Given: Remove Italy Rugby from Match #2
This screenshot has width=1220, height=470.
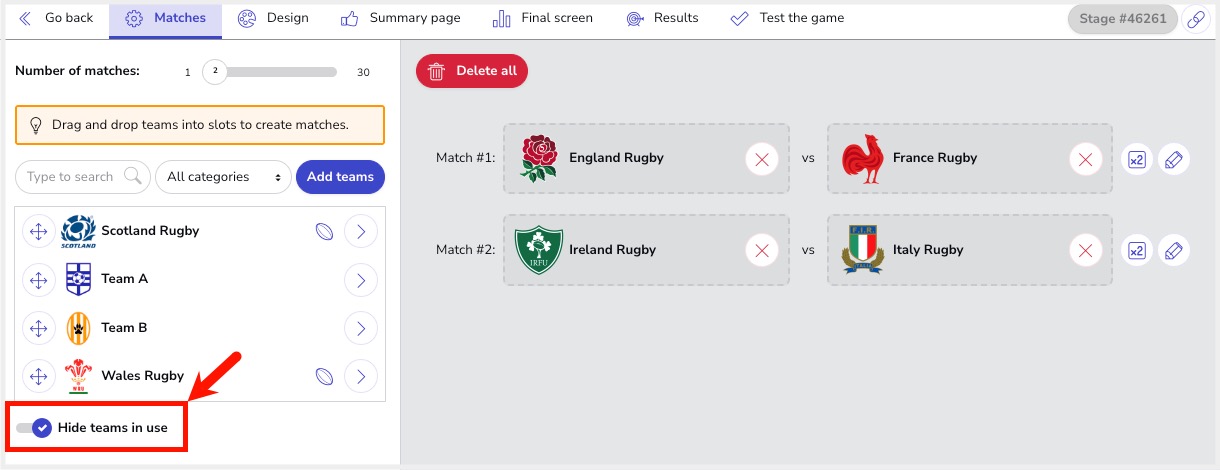Looking at the screenshot, I should click(1086, 250).
